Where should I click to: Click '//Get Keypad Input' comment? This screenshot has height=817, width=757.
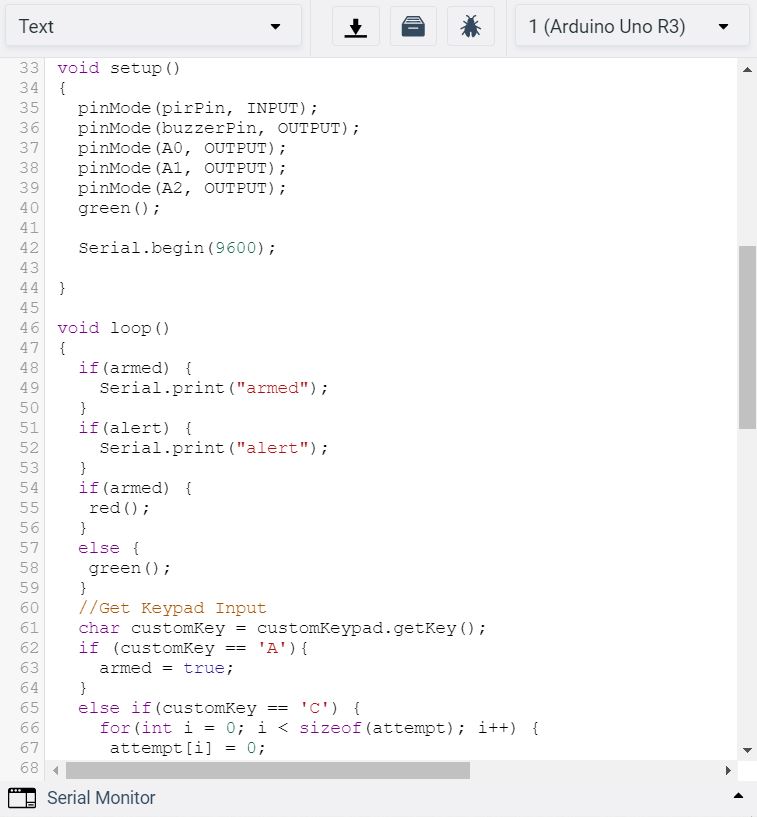coord(172,608)
